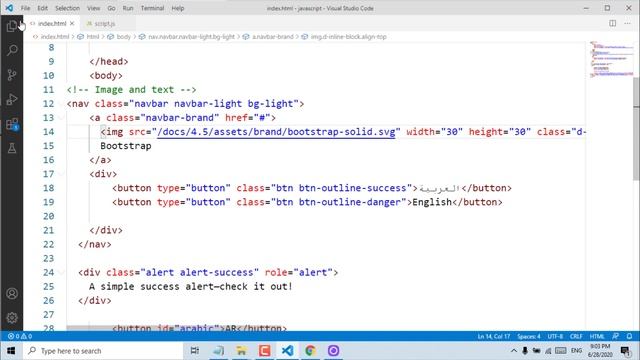Open the Accounts menu icon
The height and width of the screenshot is (360, 640).
[x=12, y=293]
